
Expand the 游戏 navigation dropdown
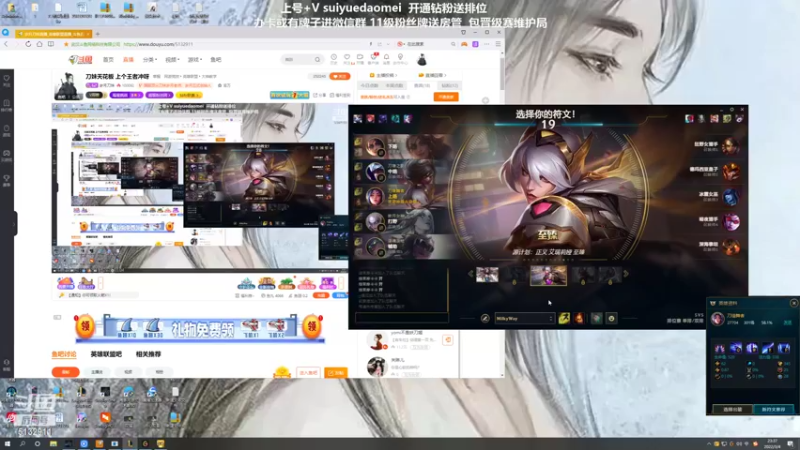tap(194, 60)
